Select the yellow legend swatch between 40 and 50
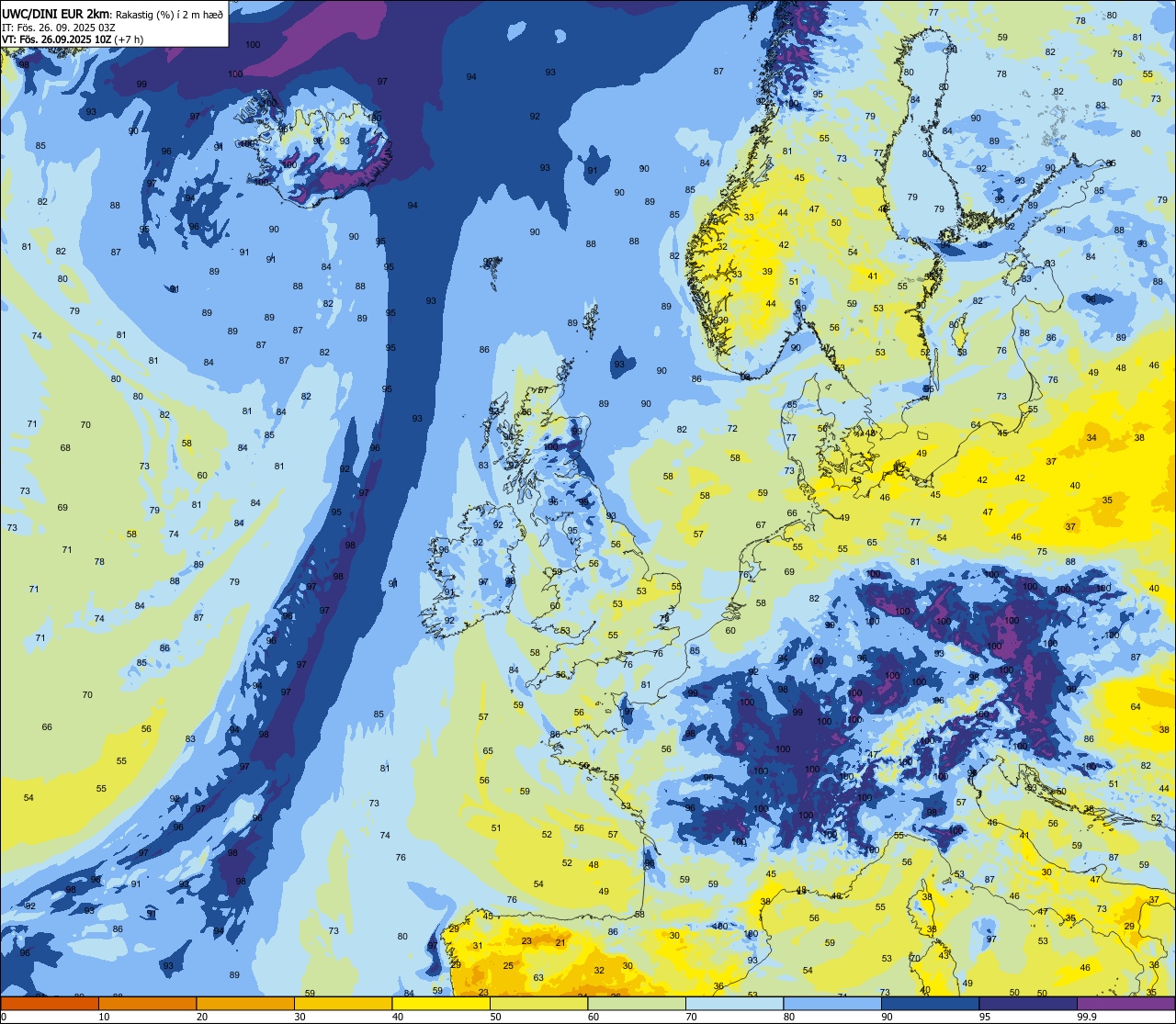Image resolution: width=1176 pixels, height=1024 pixels. point(441,1003)
